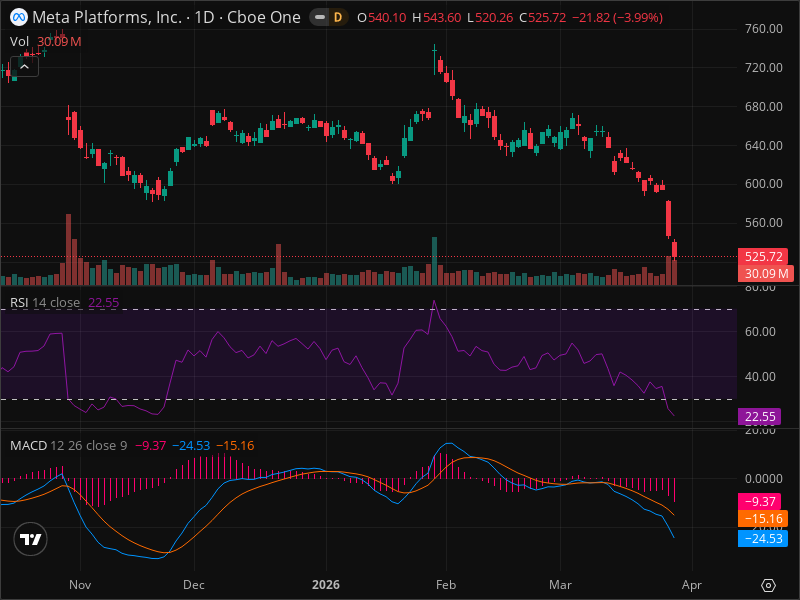
Task: Select the RSI 14 close legend
Action: [x=45, y=303]
